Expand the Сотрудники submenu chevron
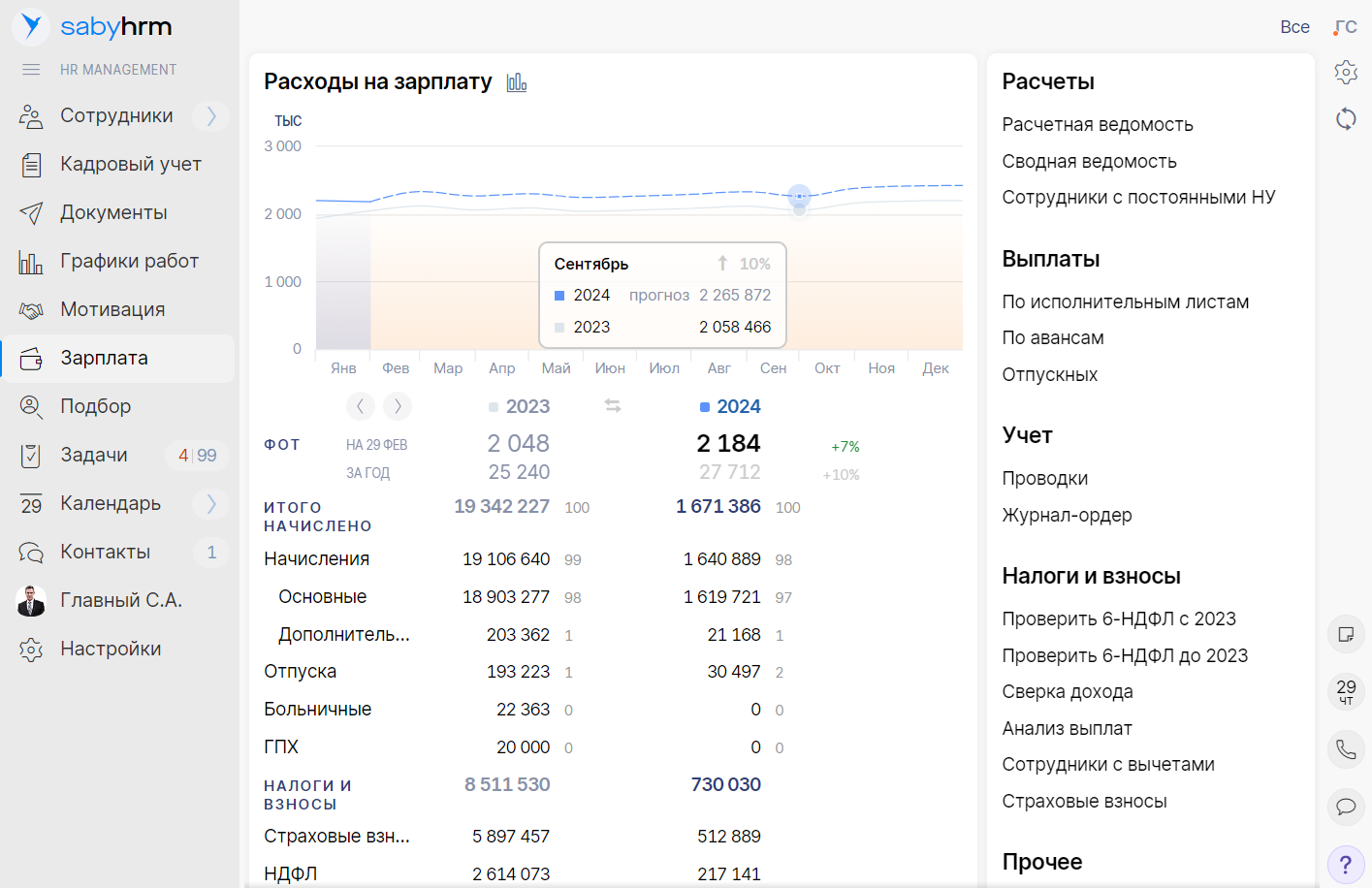1372x888 pixels. point(210,114)
